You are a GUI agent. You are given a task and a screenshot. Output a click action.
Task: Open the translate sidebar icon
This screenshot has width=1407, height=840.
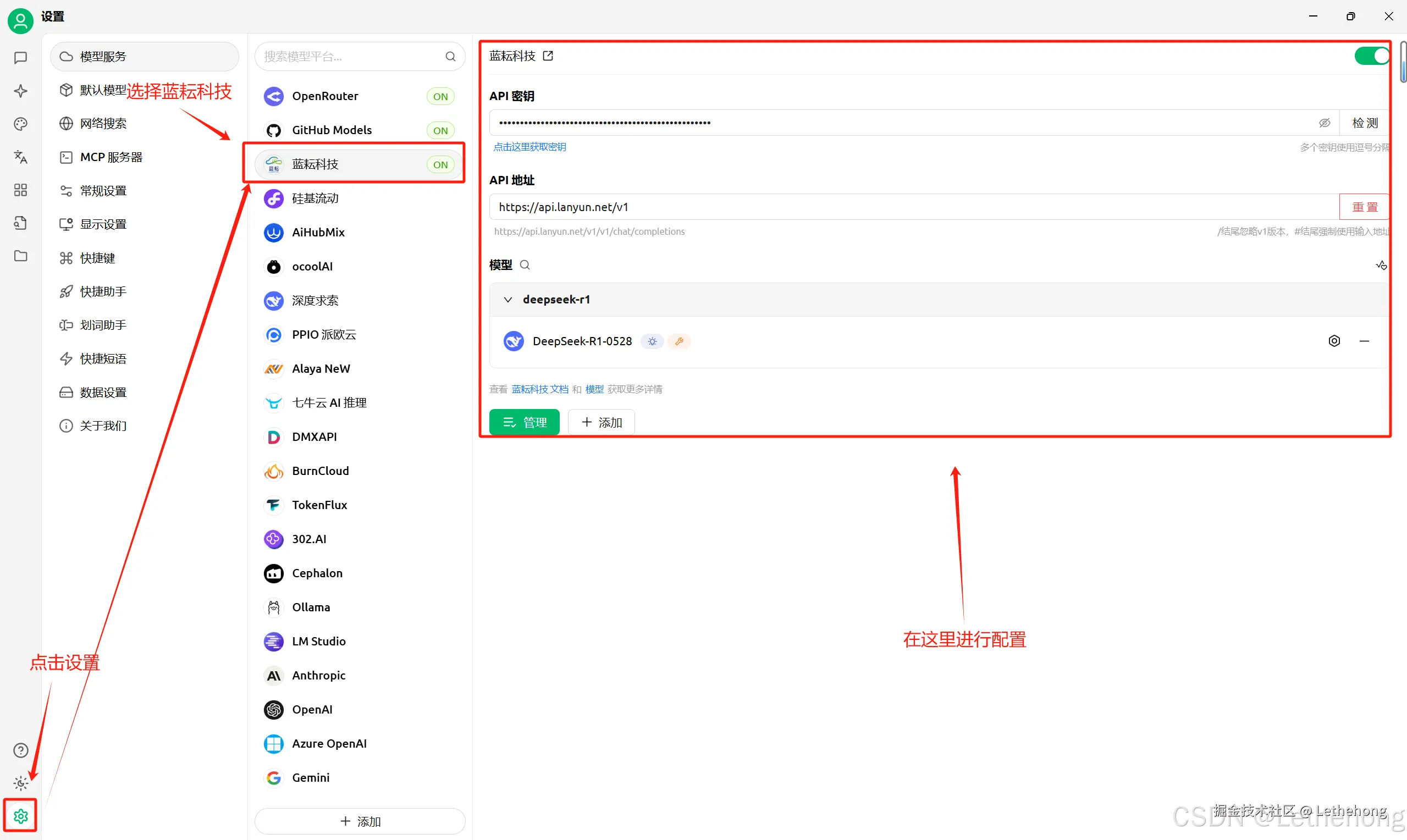[20, 157]
